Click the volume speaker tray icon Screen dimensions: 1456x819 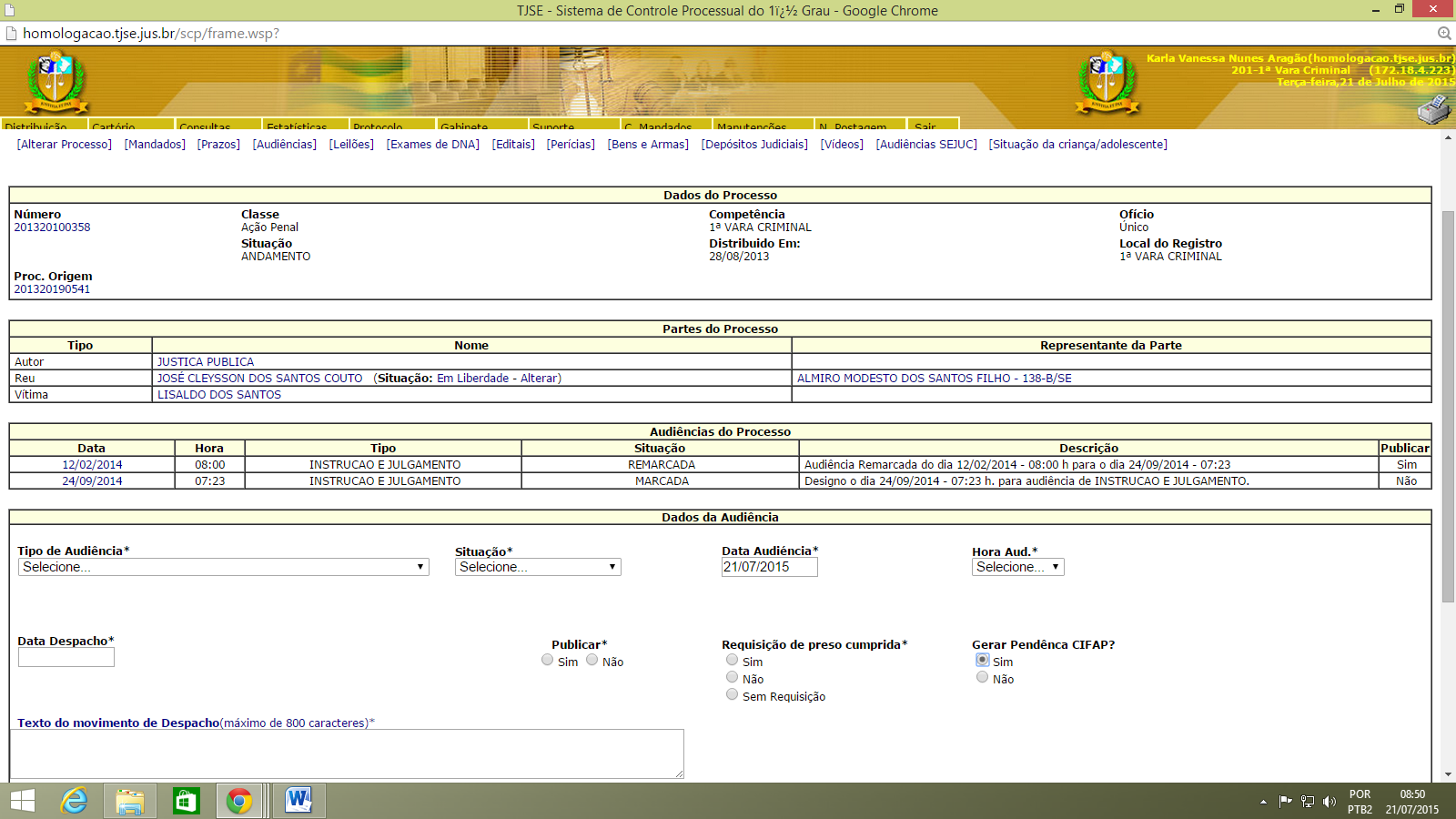point(1330,802)
